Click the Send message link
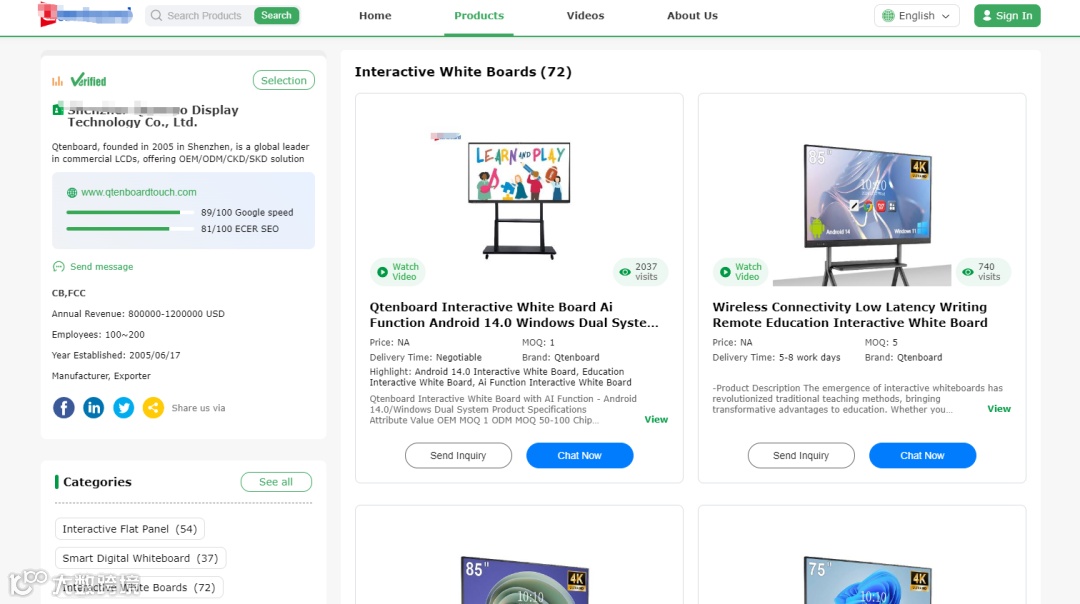Viewport: 1080px width, 604px height. 101,267
